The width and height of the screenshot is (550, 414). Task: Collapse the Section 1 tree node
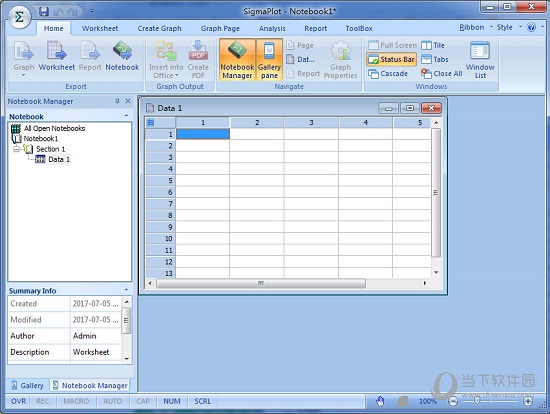point(16,149)
